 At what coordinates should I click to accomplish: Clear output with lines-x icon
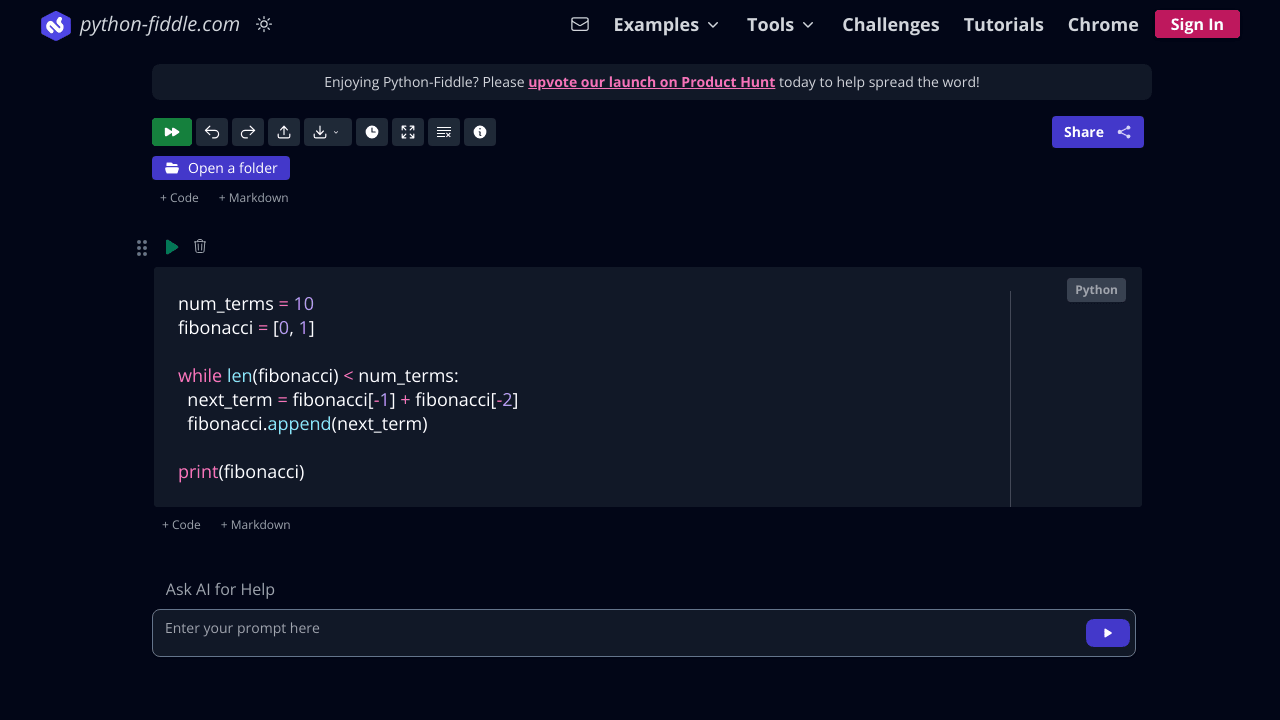coord(444,132)
